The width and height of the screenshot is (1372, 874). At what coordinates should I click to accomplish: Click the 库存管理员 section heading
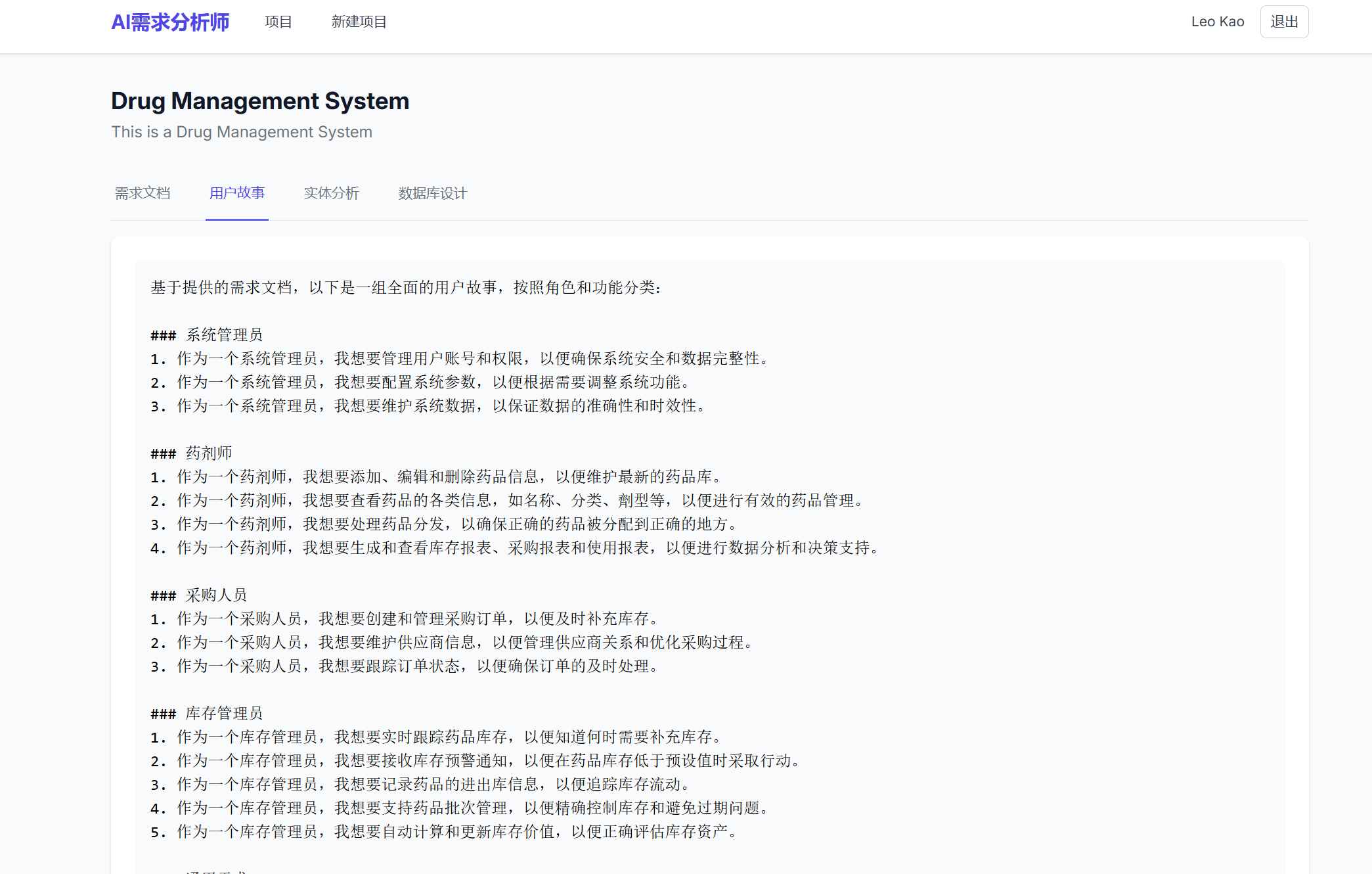point(223,714)
